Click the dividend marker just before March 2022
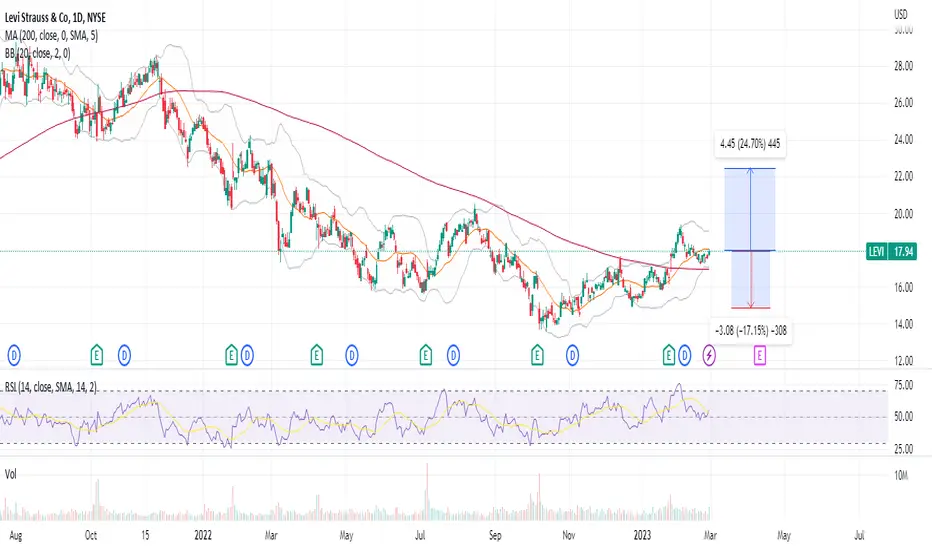 pyautogui.click(x=247, y=356)
